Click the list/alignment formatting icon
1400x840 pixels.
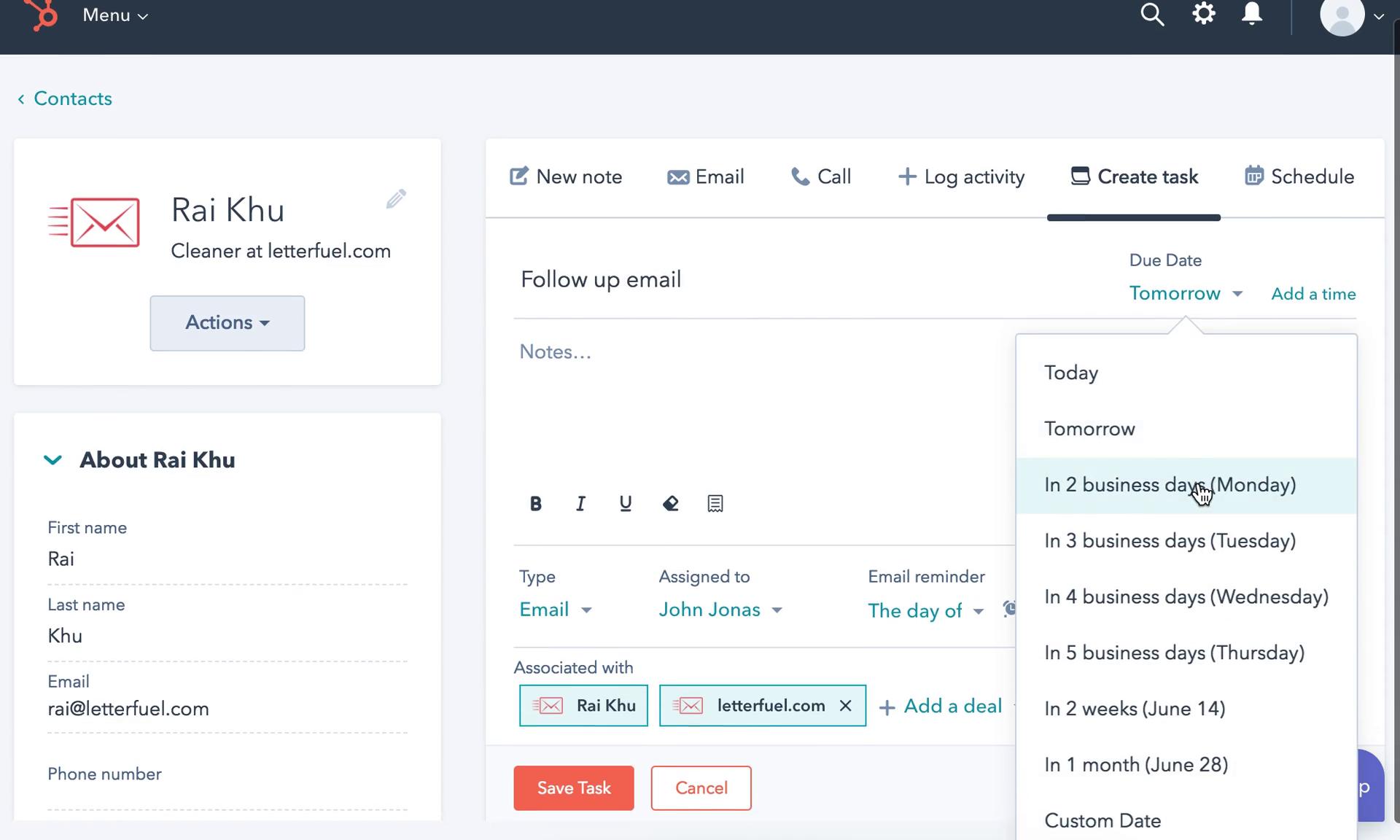click(715, 503)
